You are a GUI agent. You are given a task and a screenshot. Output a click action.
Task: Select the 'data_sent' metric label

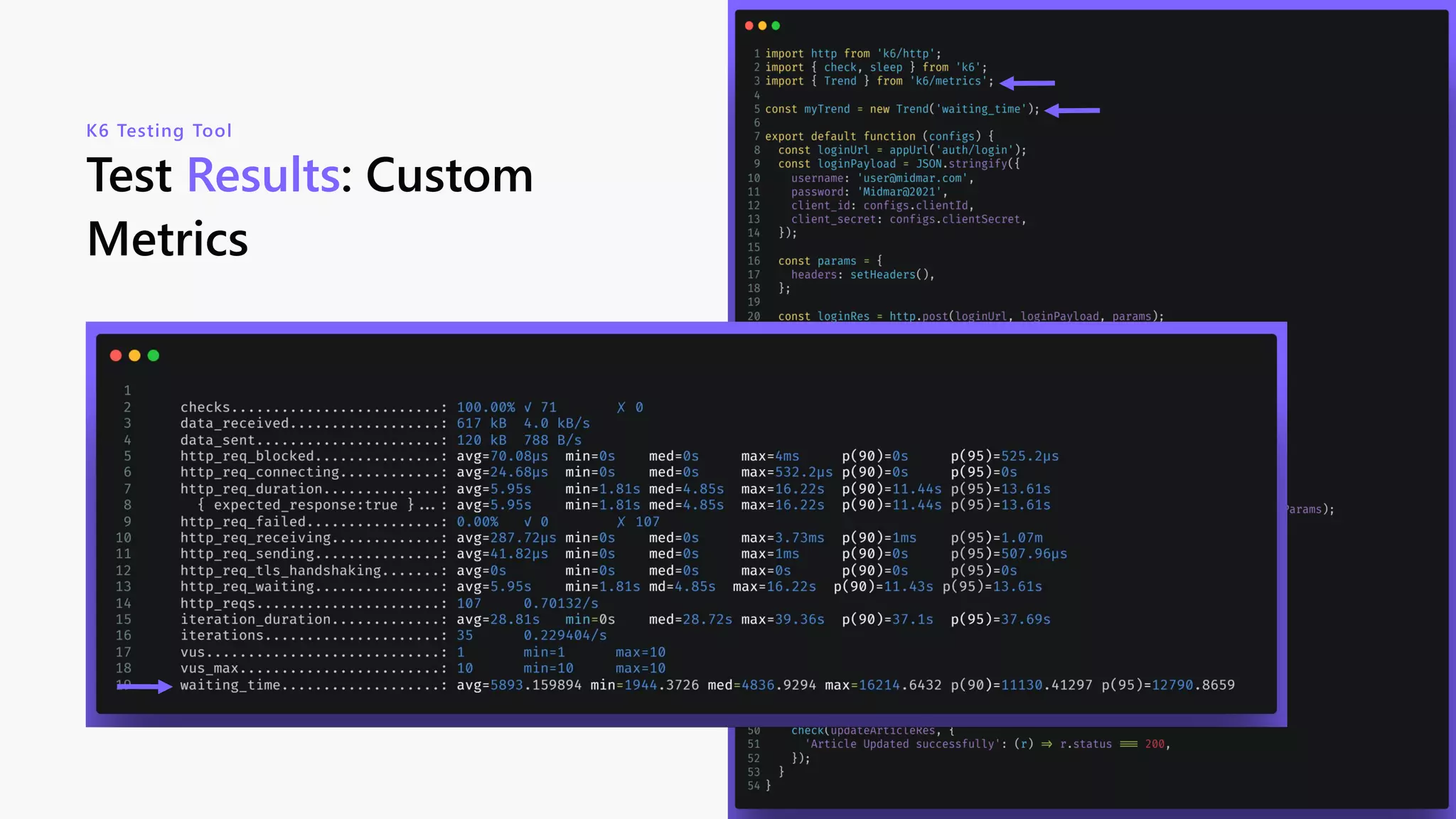pos(218,440)
